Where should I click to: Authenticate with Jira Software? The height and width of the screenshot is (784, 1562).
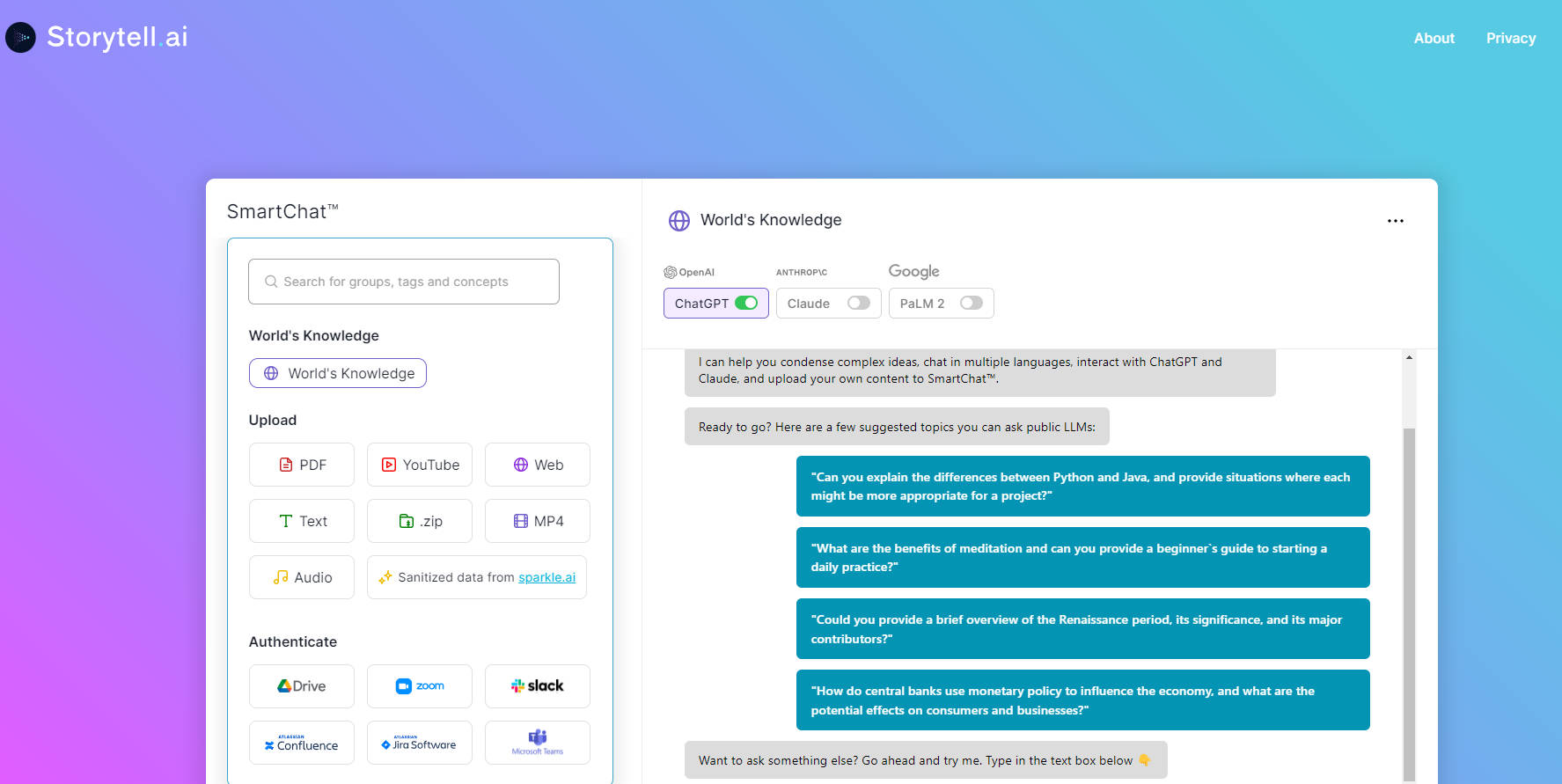(420, 743)
